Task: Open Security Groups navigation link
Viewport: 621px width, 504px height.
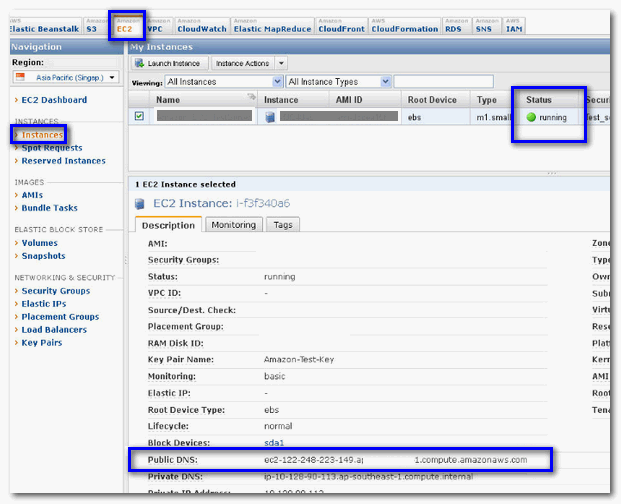Action: click(x=56, y=291)
